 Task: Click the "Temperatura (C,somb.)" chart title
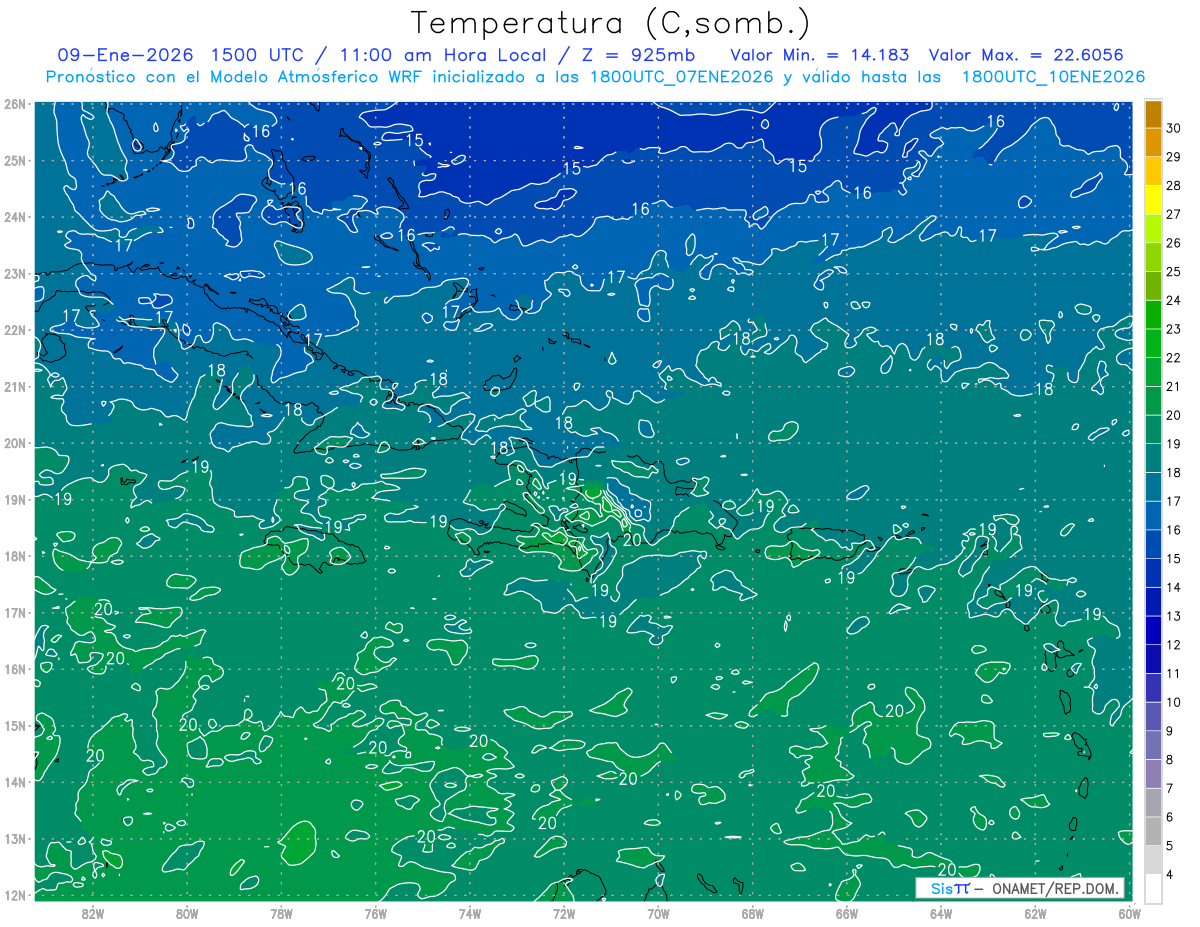pos(610,22)
